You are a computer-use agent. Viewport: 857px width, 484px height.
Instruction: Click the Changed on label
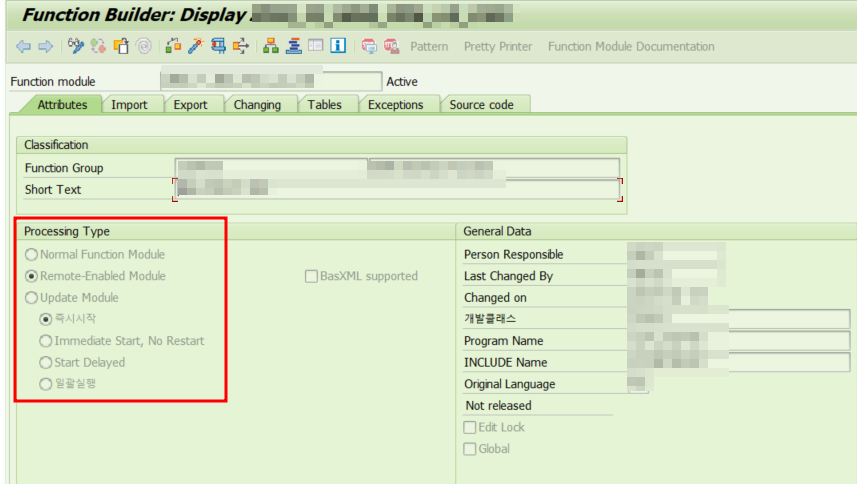pos(495,298)
